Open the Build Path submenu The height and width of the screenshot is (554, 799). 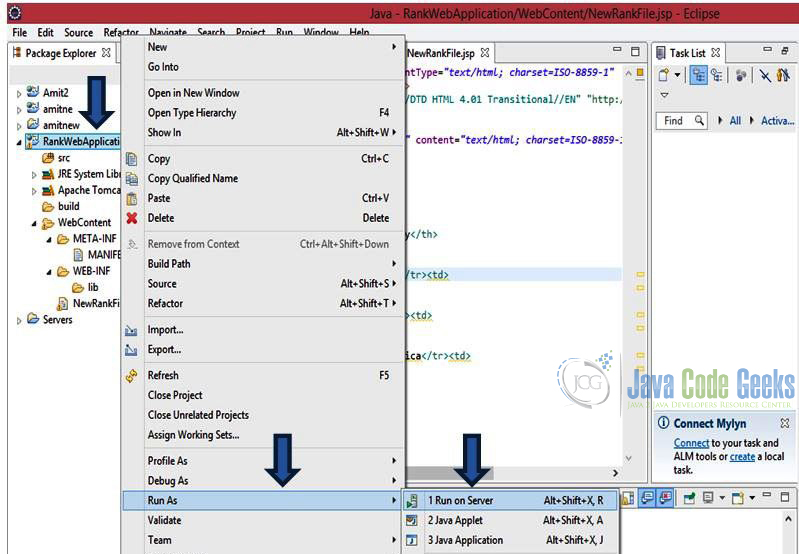click(x=262, y=263)
